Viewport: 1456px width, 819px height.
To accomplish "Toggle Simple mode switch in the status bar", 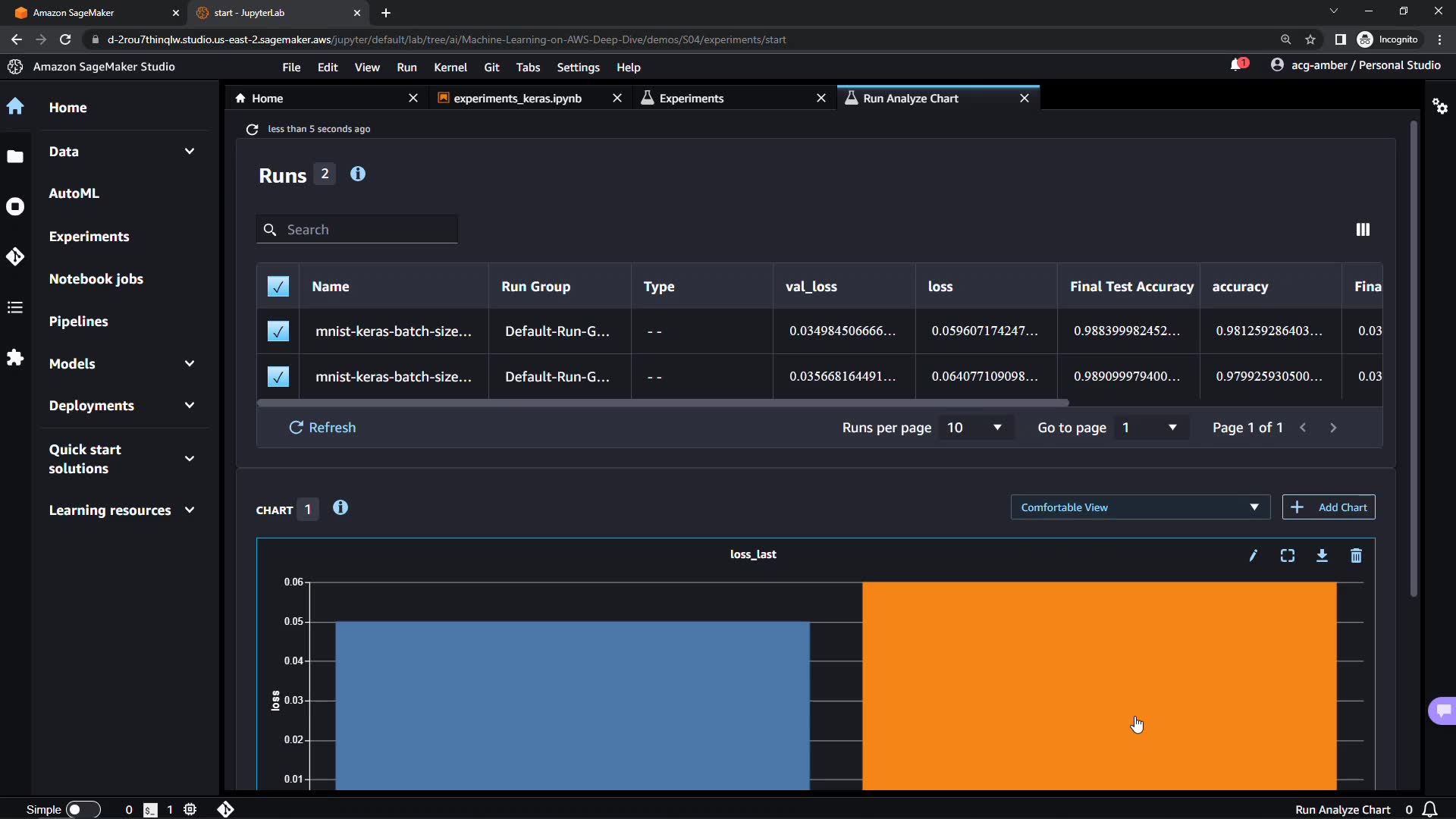I will point(83,809).
